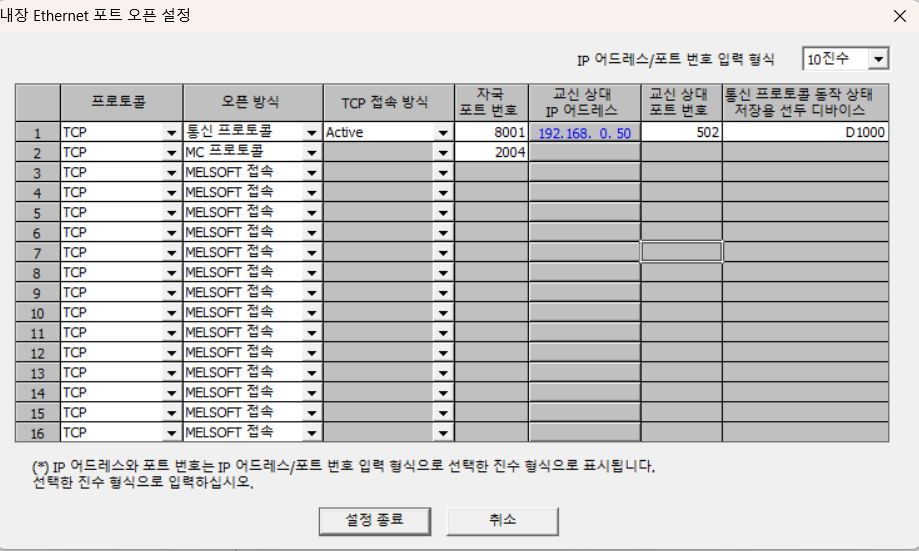Open the protocol dropdown in row 2
Viewport: 919px width, 551px height.
(171, 153)
